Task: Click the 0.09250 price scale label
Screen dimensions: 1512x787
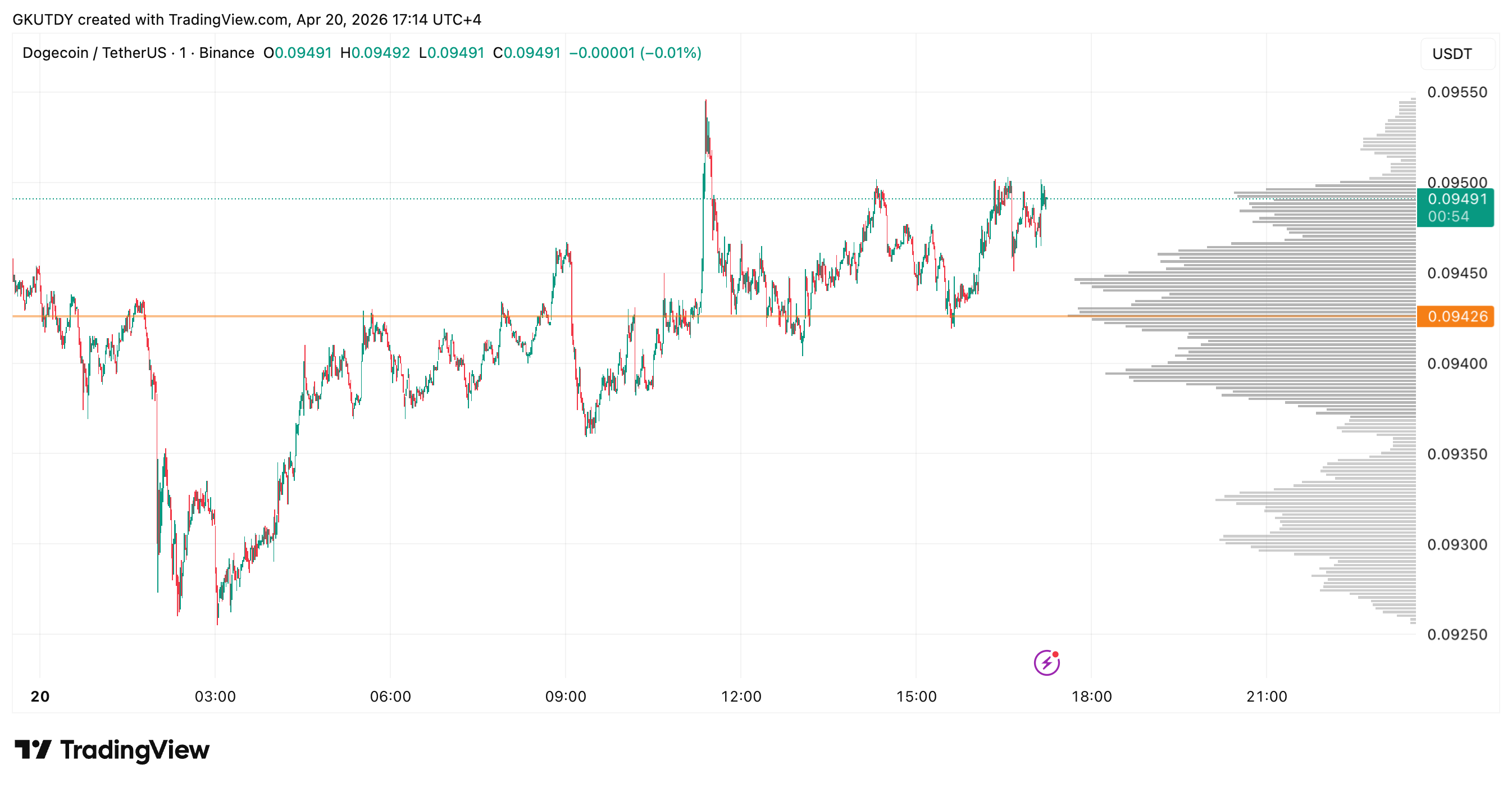Action: (1457, 634)
